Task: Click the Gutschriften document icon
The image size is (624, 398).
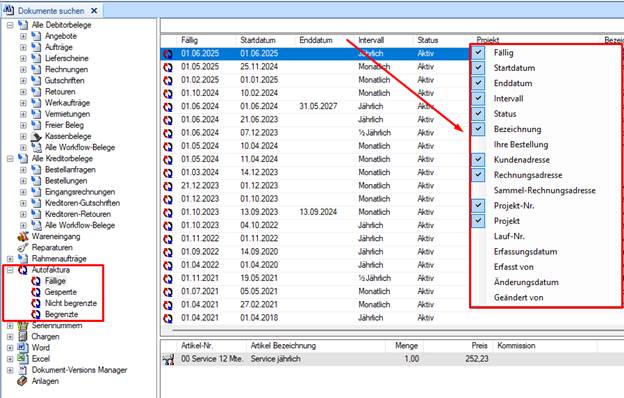Action: 36,80
